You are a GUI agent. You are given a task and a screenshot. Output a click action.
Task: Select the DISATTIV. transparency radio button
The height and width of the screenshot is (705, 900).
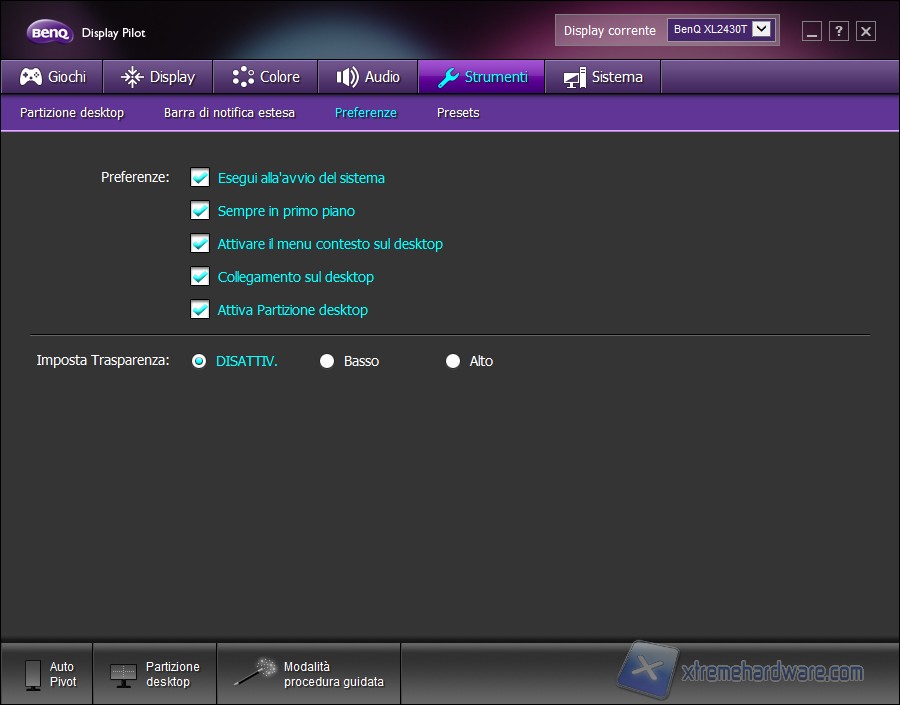[x=199, y=361]
